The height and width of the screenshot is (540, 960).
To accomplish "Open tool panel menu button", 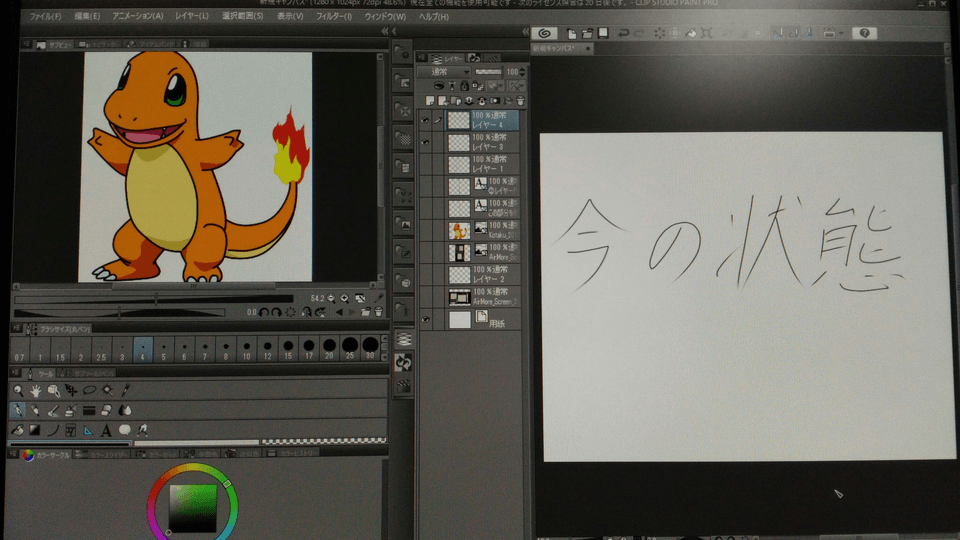I will coord(15,373).
